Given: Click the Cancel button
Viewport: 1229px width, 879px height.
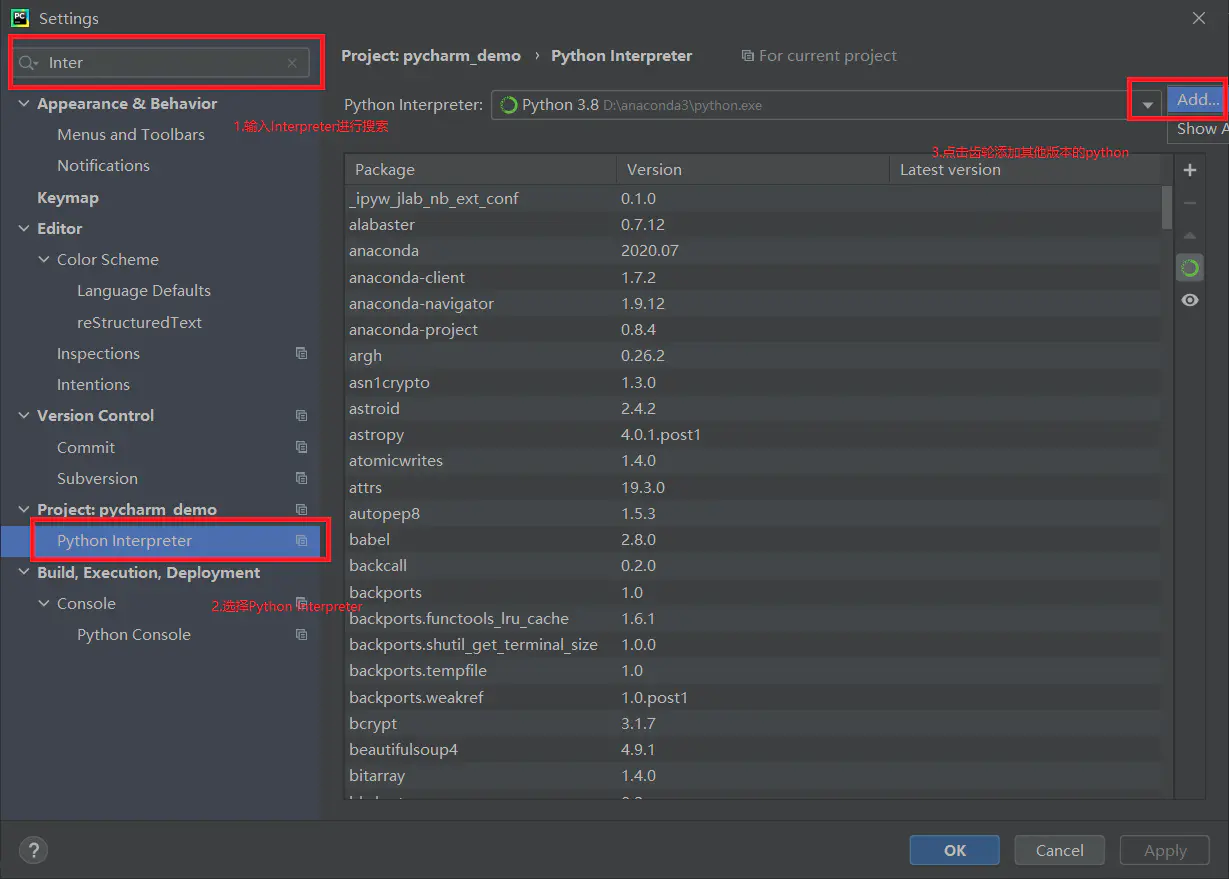Looking at the screenshot, I should 1059,850.
